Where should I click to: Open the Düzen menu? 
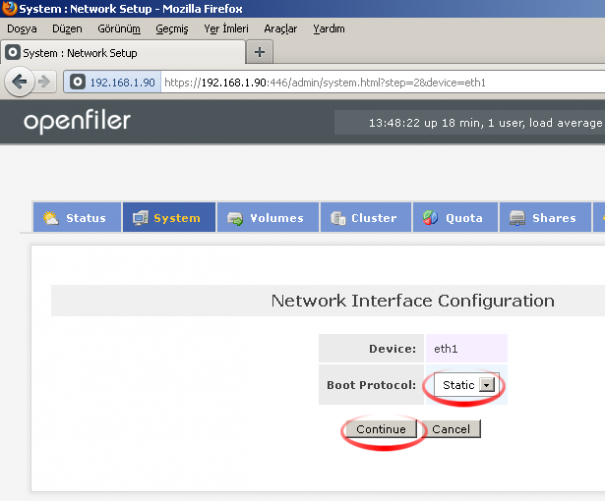coord(67,29)
